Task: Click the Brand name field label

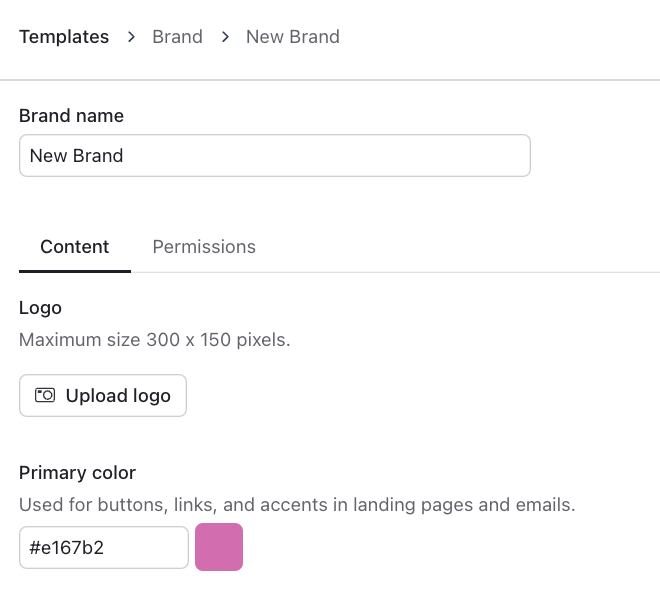Action: click(x=72, y=116)
